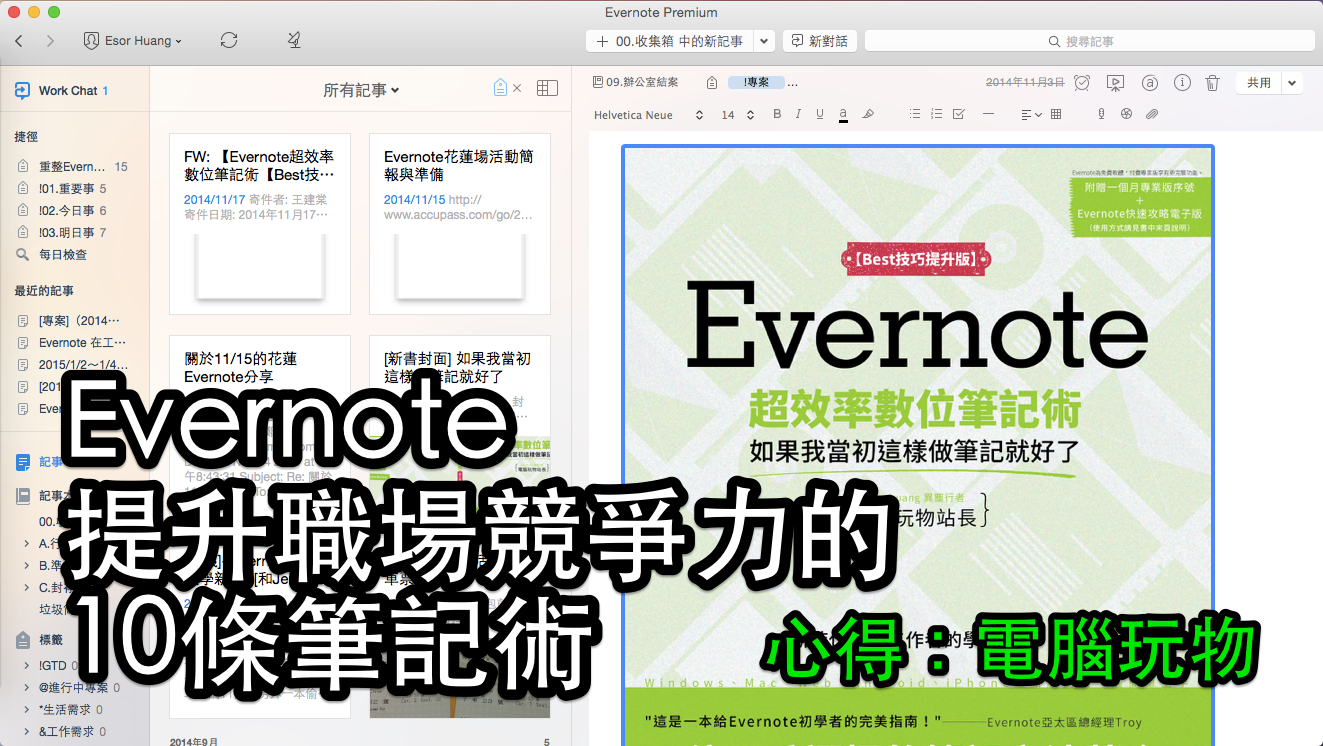
Task: Open the new note dropdown arrow
Action: click(764, 41)
